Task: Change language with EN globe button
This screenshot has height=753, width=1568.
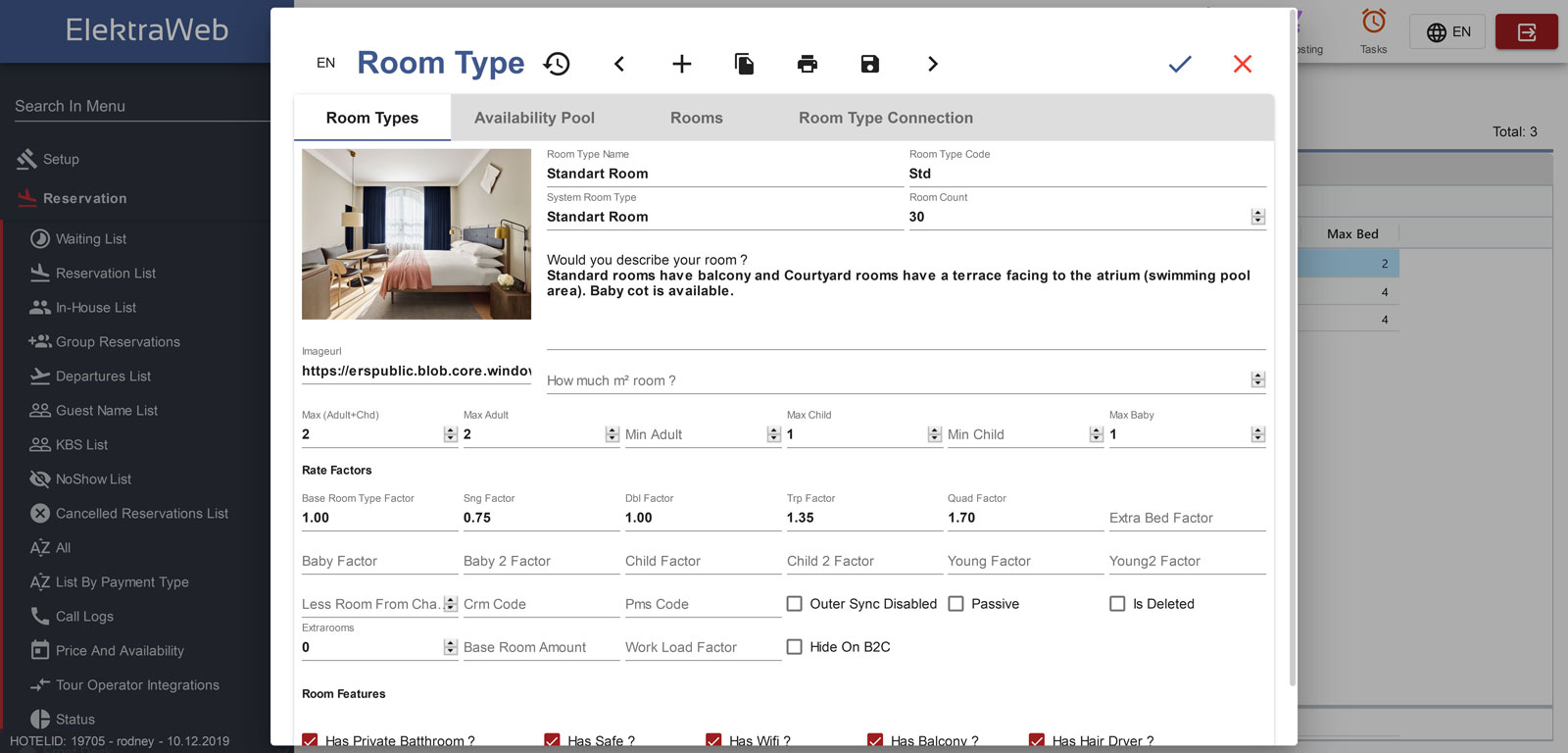Action: point(1448,32)
